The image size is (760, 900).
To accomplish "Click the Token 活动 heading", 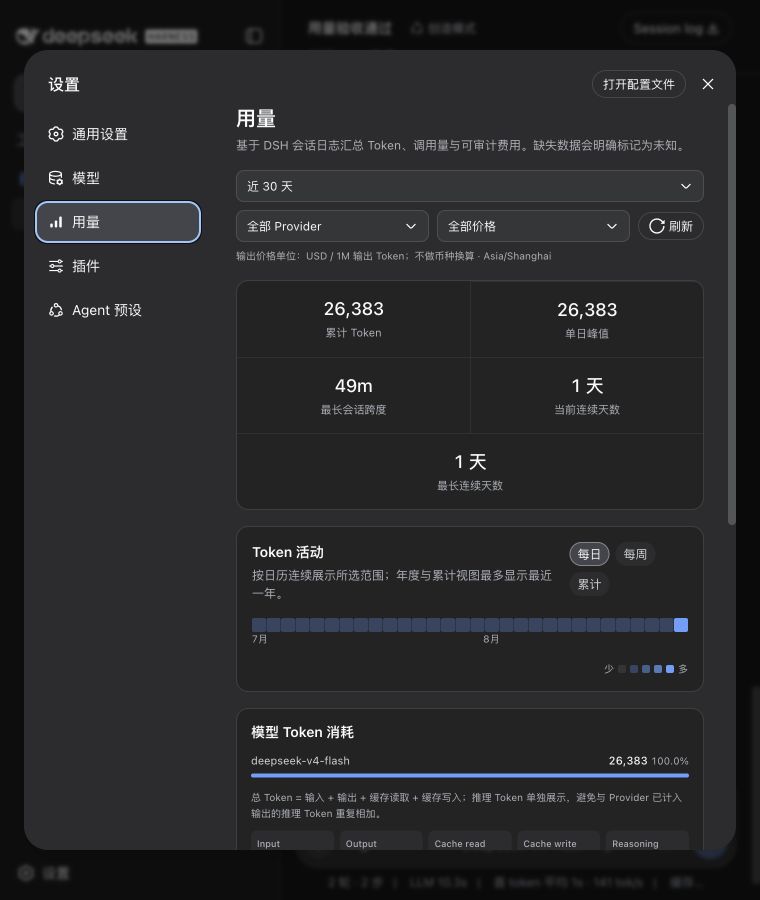I will pyautogui.click(x=288, y=552).
